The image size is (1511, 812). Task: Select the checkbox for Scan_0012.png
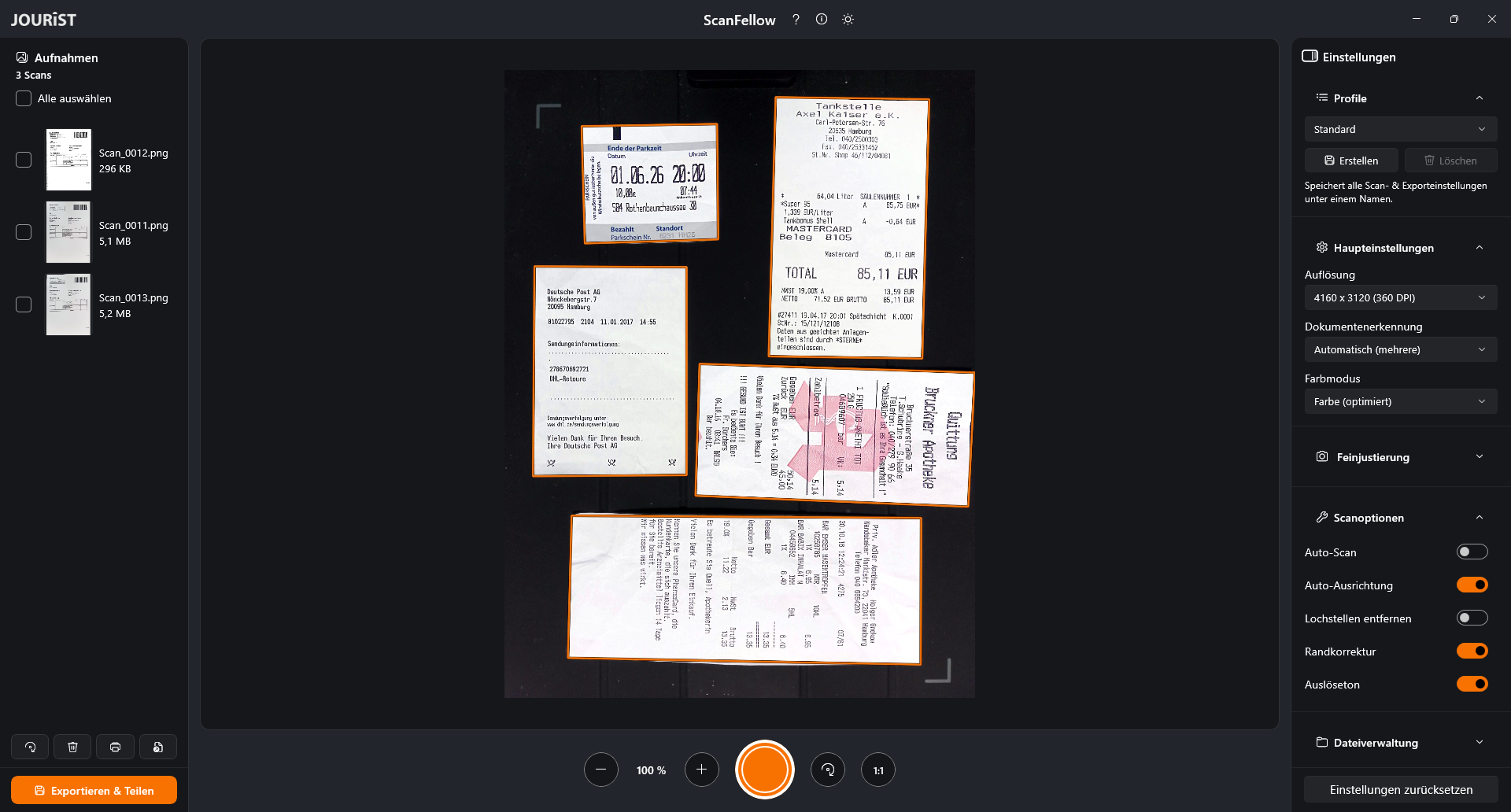24,160
